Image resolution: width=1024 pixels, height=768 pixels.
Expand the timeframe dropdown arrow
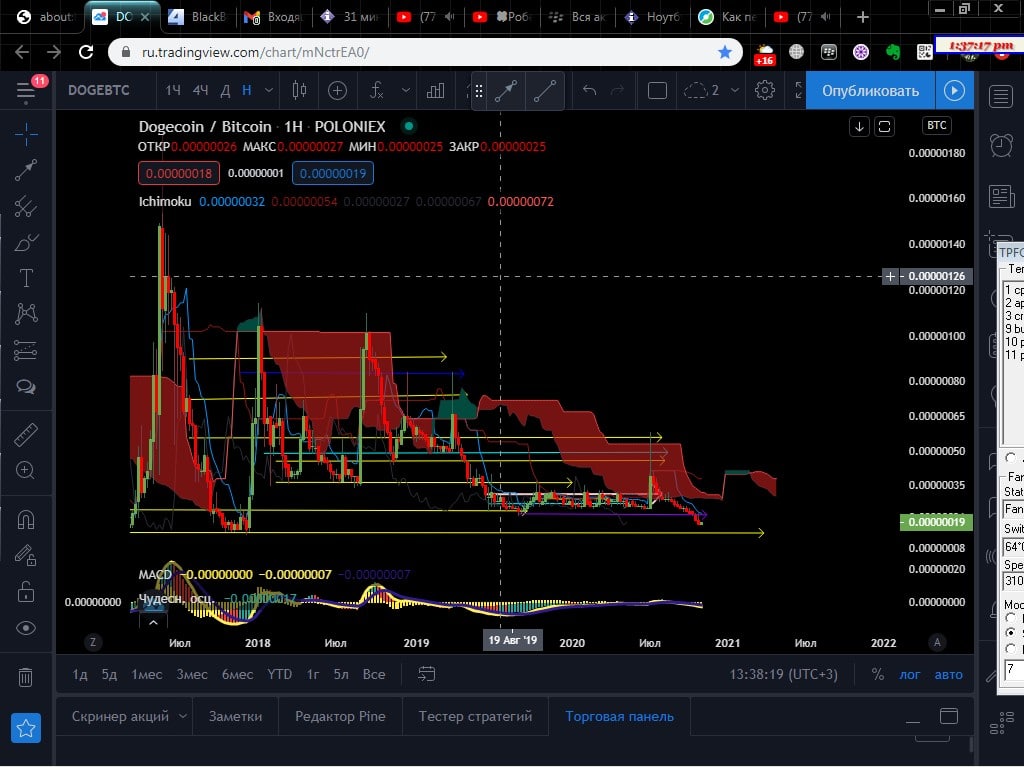(268, 91)
